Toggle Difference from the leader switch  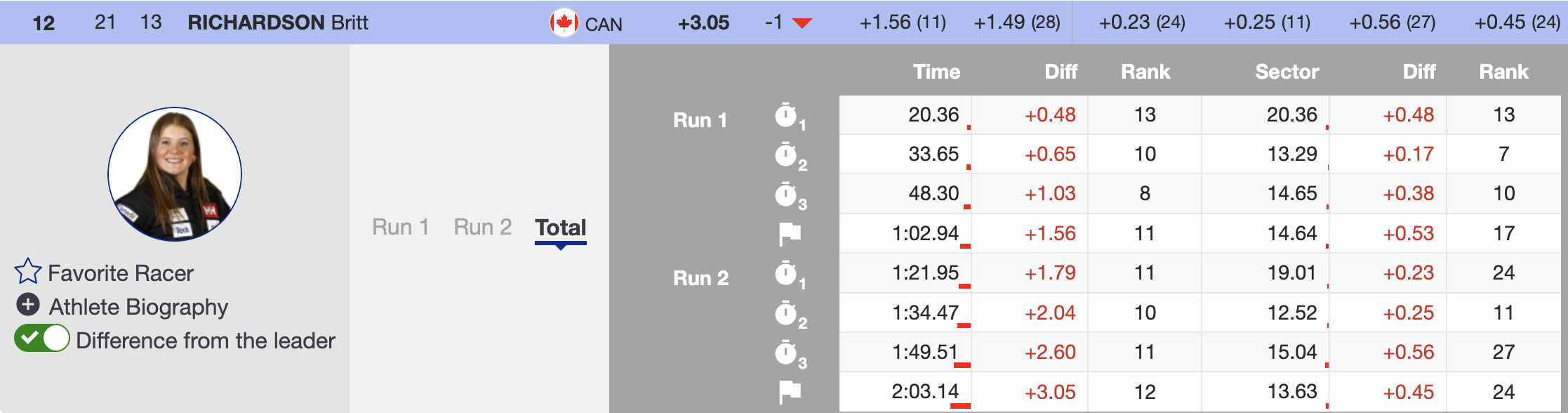[x=42, y=339]
